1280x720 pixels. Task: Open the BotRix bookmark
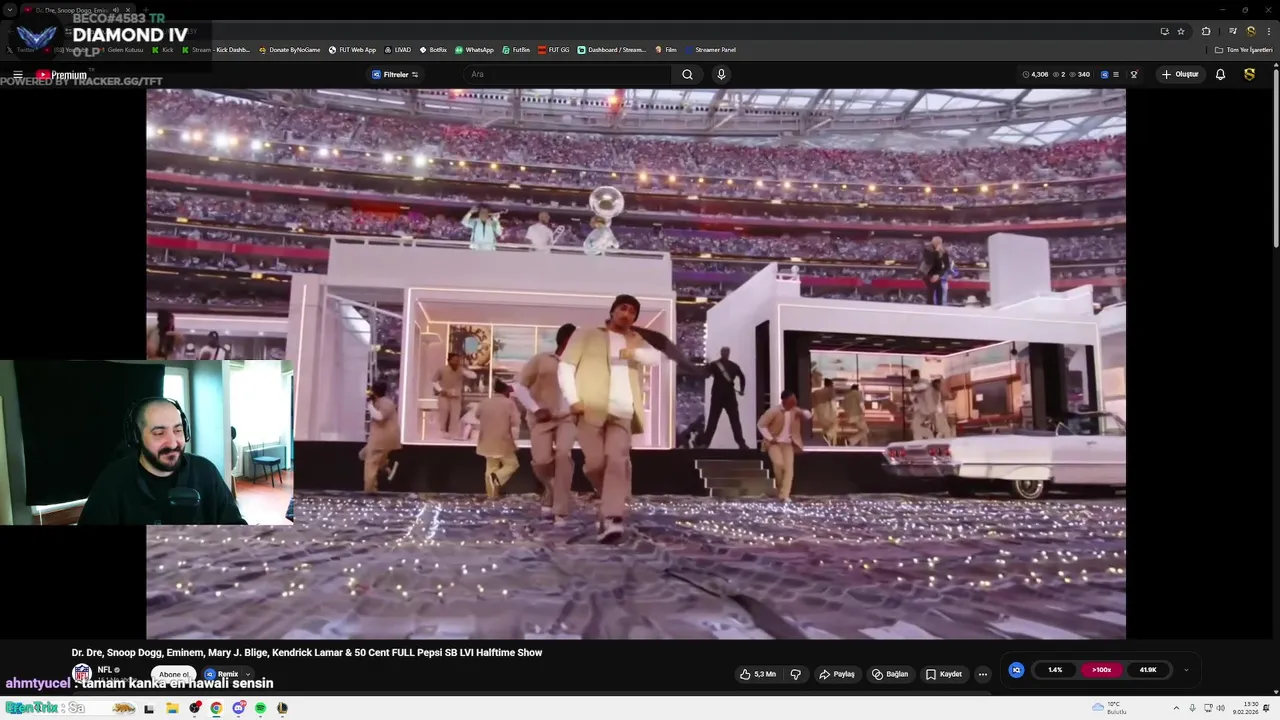pyautogui.click(x=433, y=50)
